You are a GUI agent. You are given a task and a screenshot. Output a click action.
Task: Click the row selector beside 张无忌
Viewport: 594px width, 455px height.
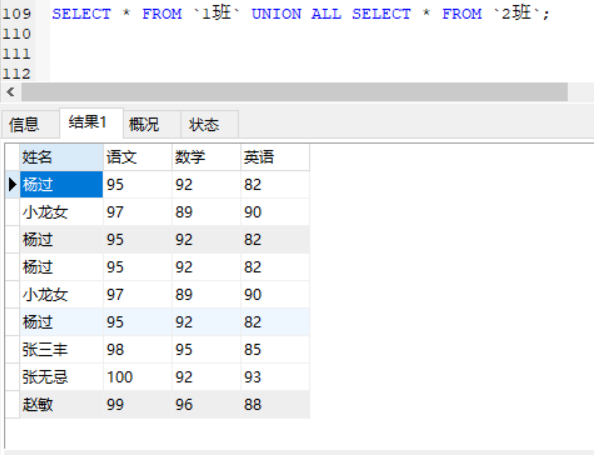pyautogui.click(x=12, y=377)
